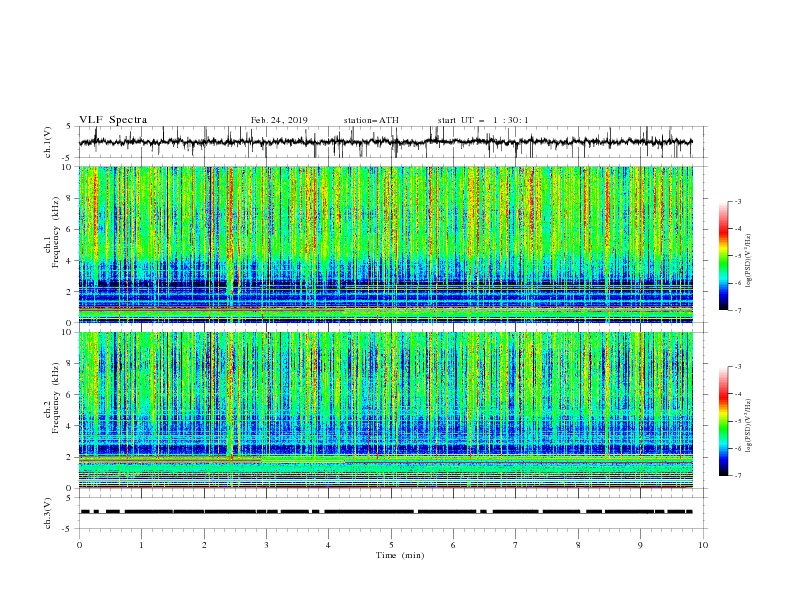The width and height of the screenshot is (792, 612).
Task: Click time axis tick label "9"
Action: [x=640, y=545]
